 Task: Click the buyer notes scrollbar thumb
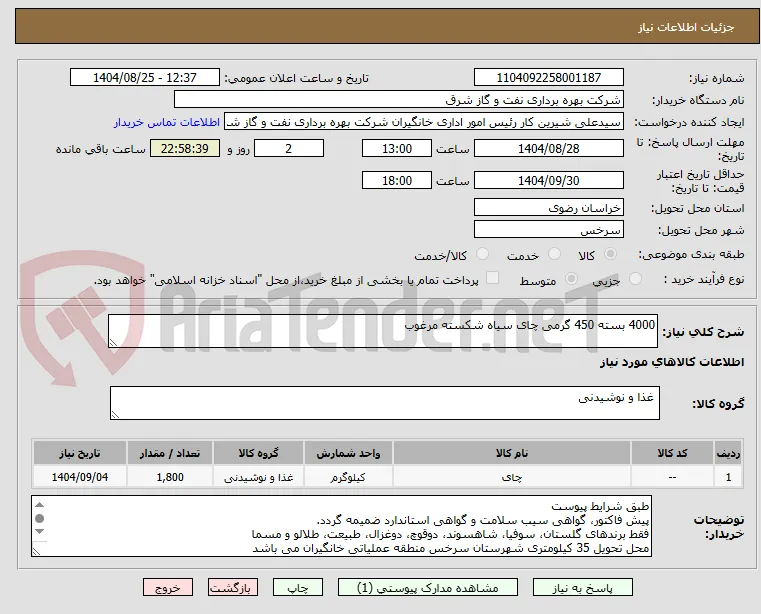(40, 518)
